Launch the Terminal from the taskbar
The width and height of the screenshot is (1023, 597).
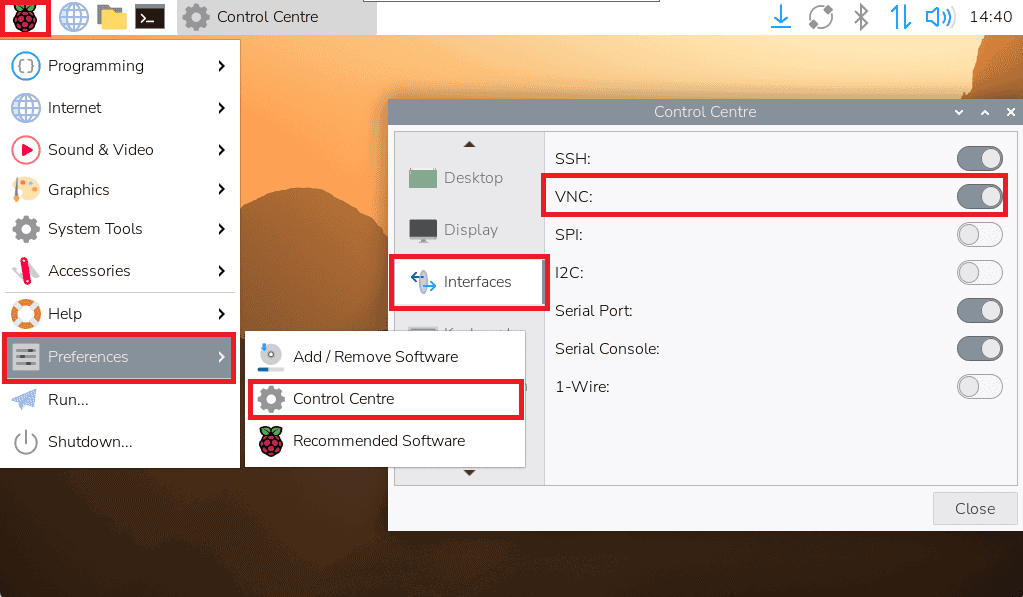tap(150, 17)
